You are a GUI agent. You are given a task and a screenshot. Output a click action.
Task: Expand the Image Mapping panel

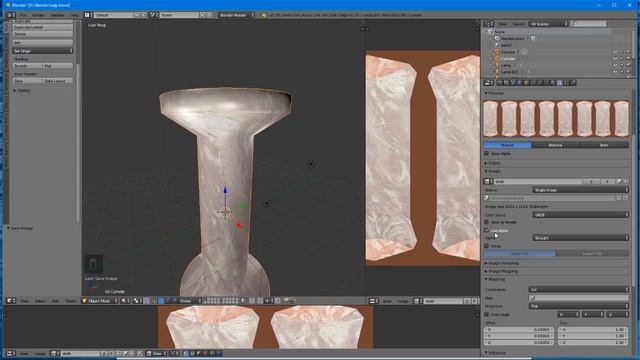[x=502, y=271]
